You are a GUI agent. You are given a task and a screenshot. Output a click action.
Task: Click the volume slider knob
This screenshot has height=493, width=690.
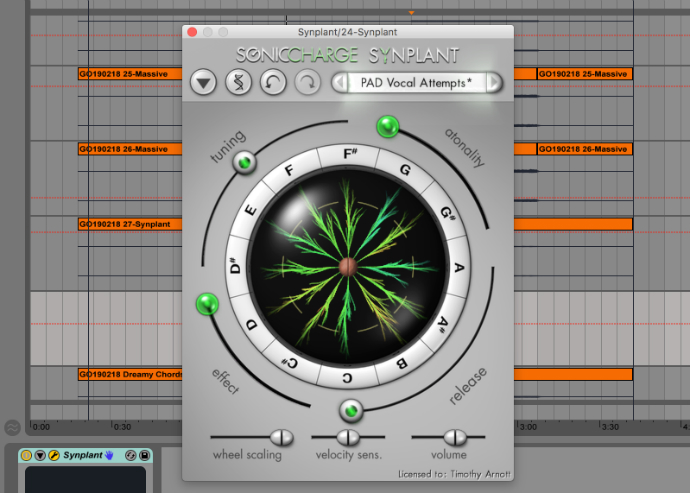(x=455, y=437)
